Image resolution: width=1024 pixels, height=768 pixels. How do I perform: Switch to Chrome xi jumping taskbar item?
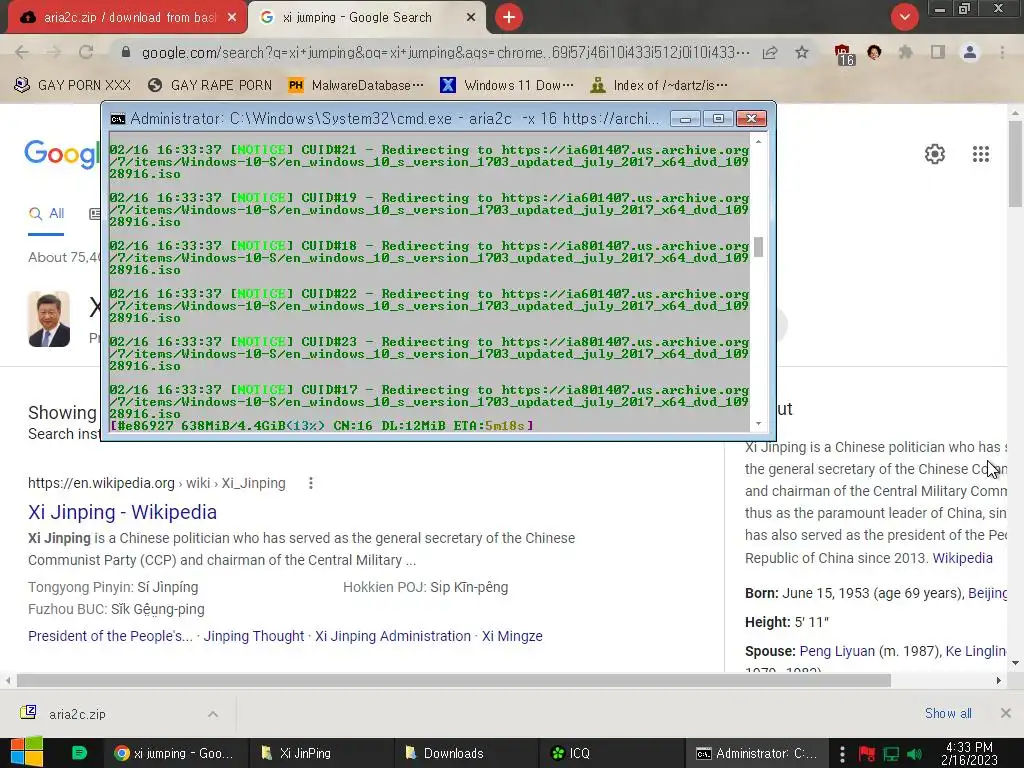point(175,753)
